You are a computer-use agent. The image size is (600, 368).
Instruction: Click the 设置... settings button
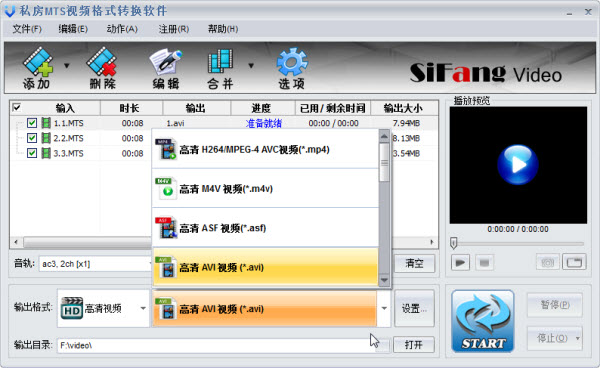(x=414, y=308)
